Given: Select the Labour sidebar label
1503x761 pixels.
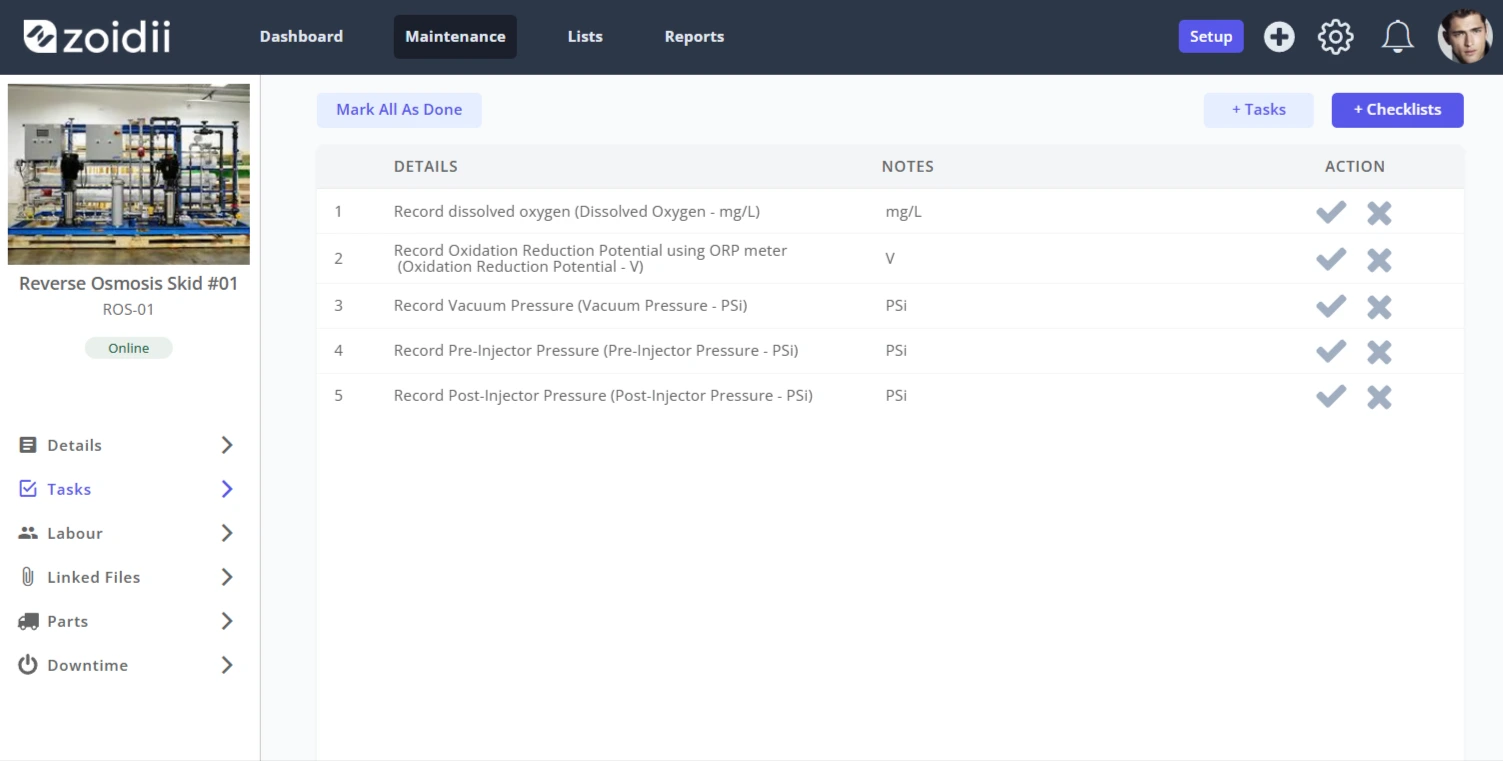Looking at the screenshot, I should point(75,533).
